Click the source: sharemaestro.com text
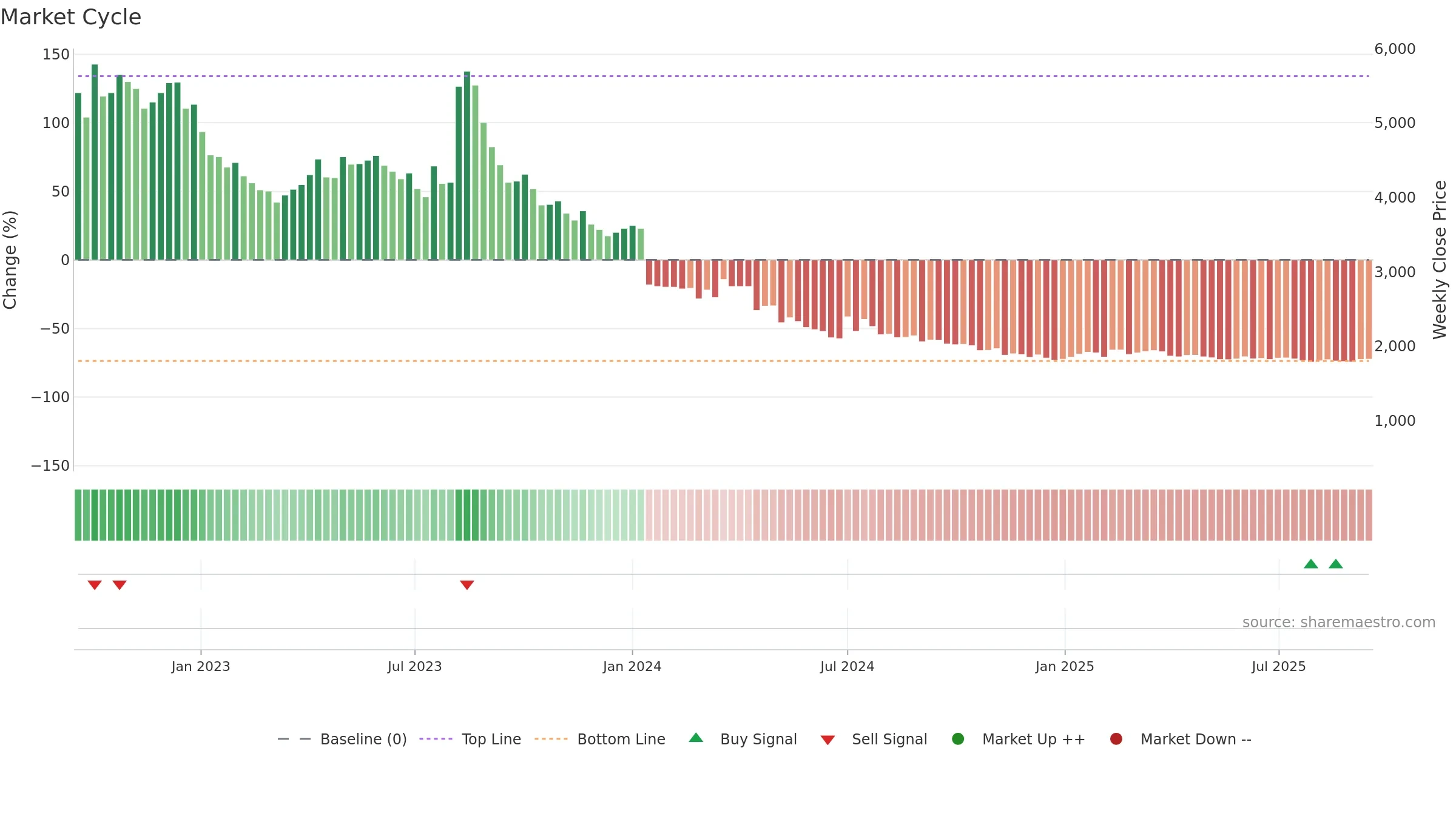The image size is (1456, 819). (1339, 622)
